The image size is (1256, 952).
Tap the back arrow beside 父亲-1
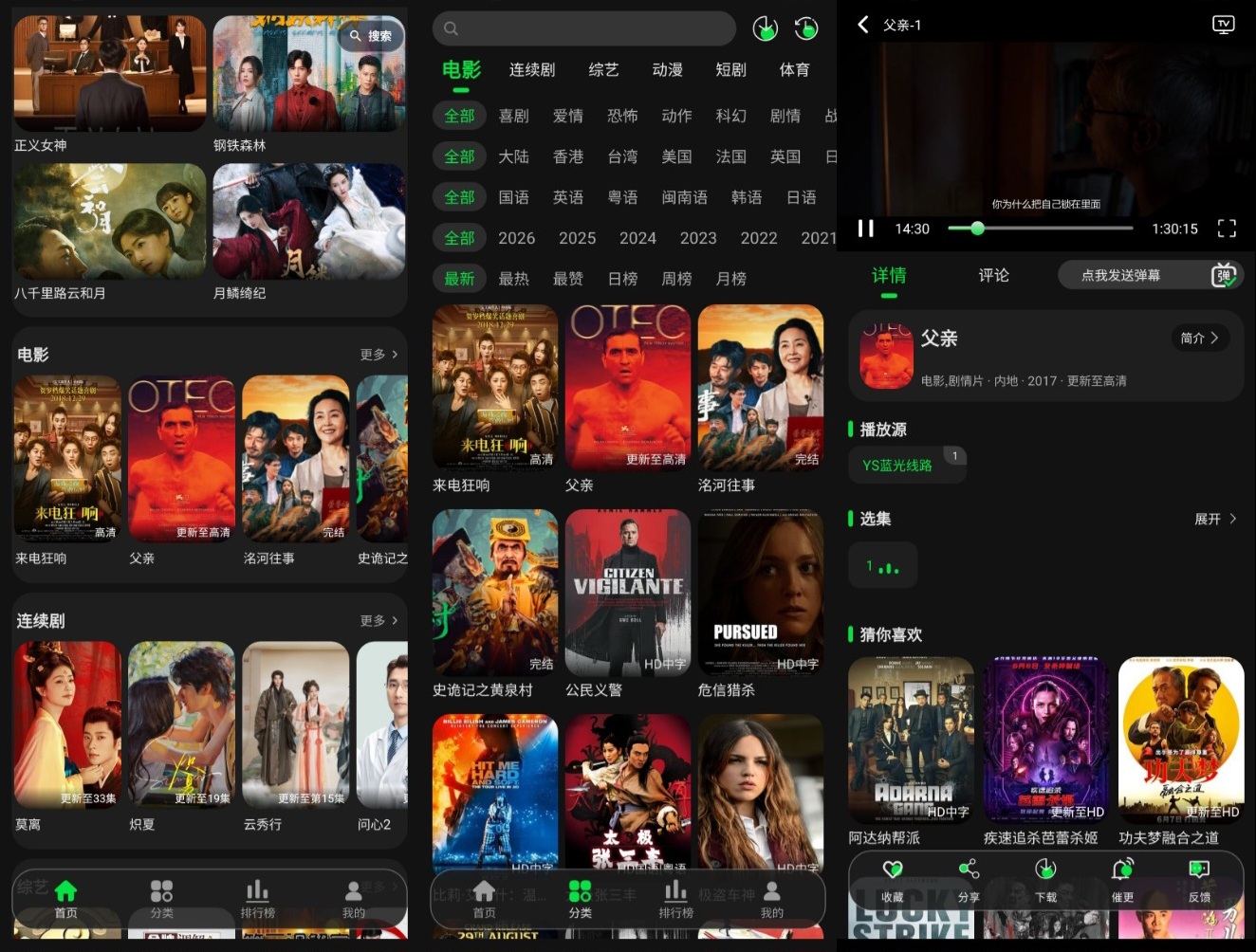pyautogui.click(x=863, y=25)
